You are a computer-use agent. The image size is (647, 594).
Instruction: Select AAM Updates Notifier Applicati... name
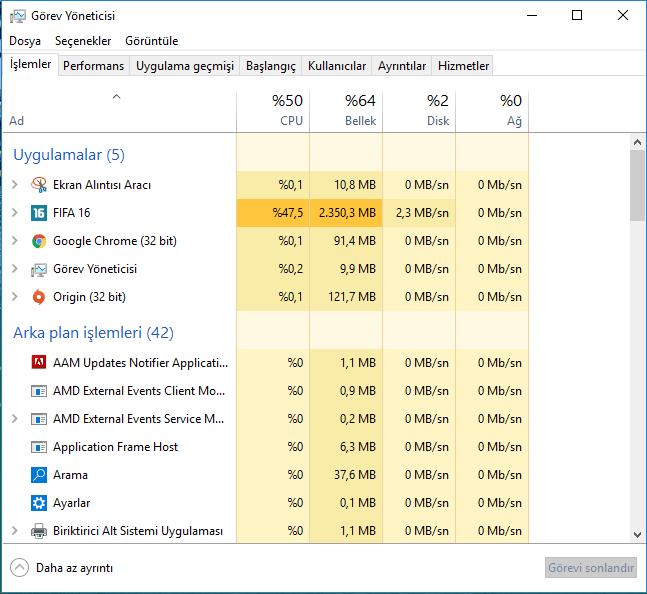140,363
